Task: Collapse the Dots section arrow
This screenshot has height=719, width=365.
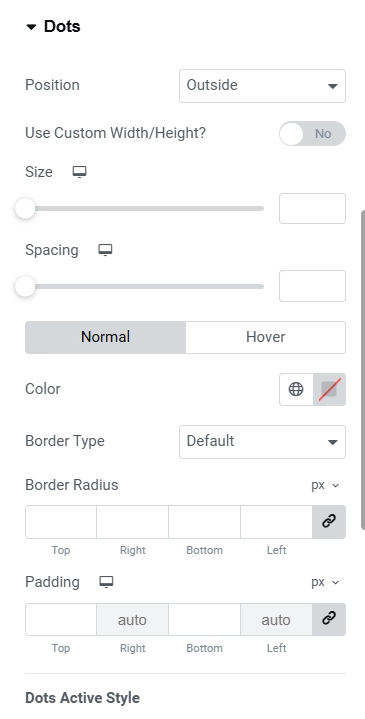Action: coord(31,27)
